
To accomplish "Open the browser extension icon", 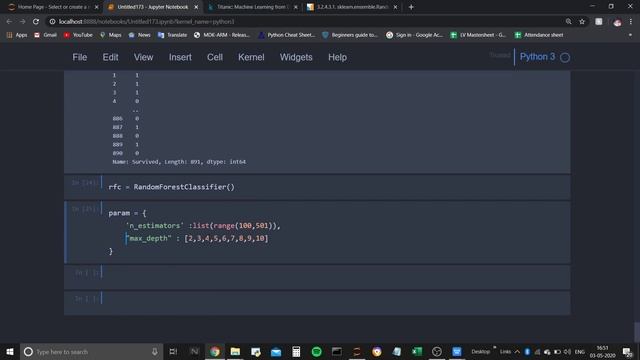I will (598, 21).
